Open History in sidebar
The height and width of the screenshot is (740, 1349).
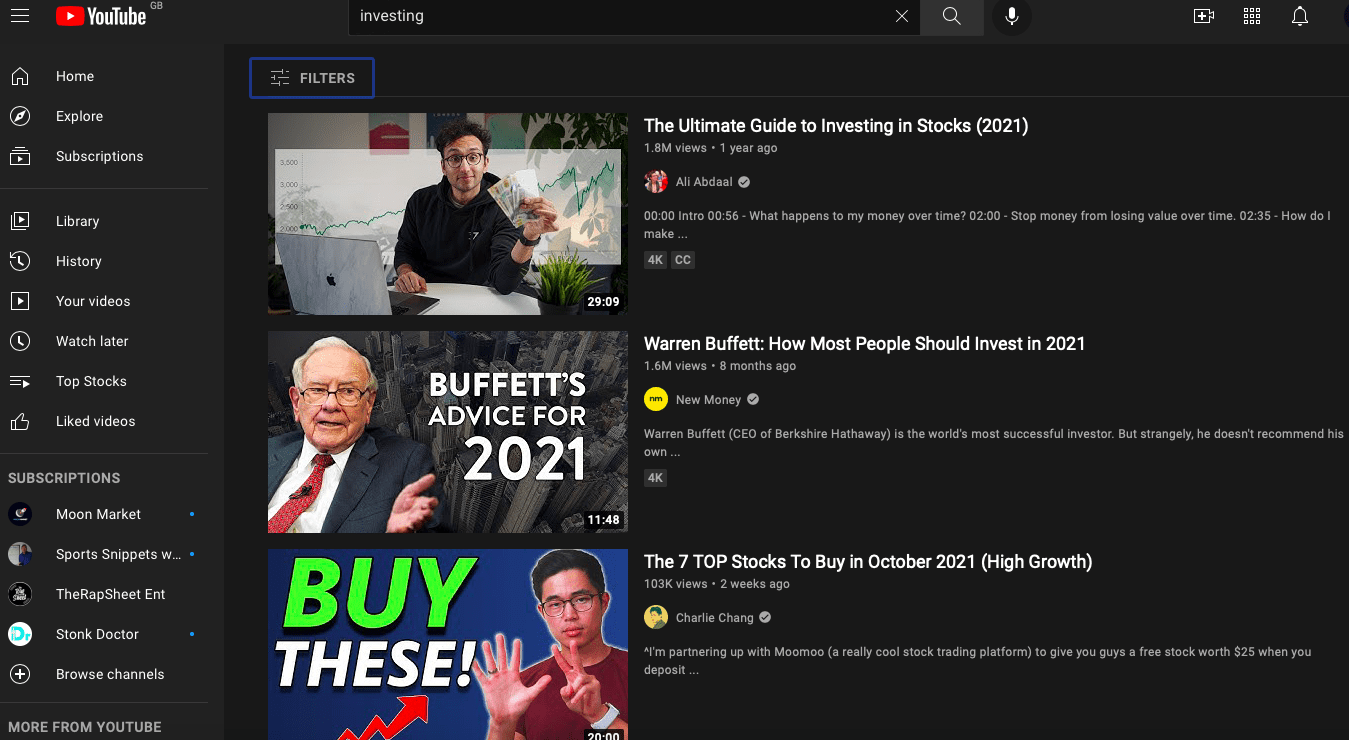tap(104, 261)
